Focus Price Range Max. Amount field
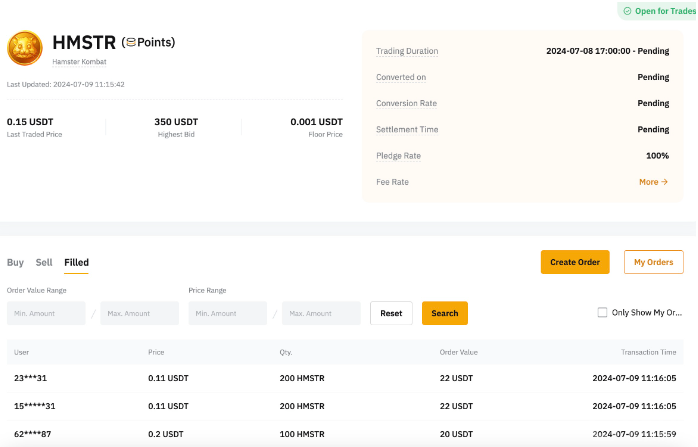Screen dimensions: 698x447 click(x=321, y=313)
